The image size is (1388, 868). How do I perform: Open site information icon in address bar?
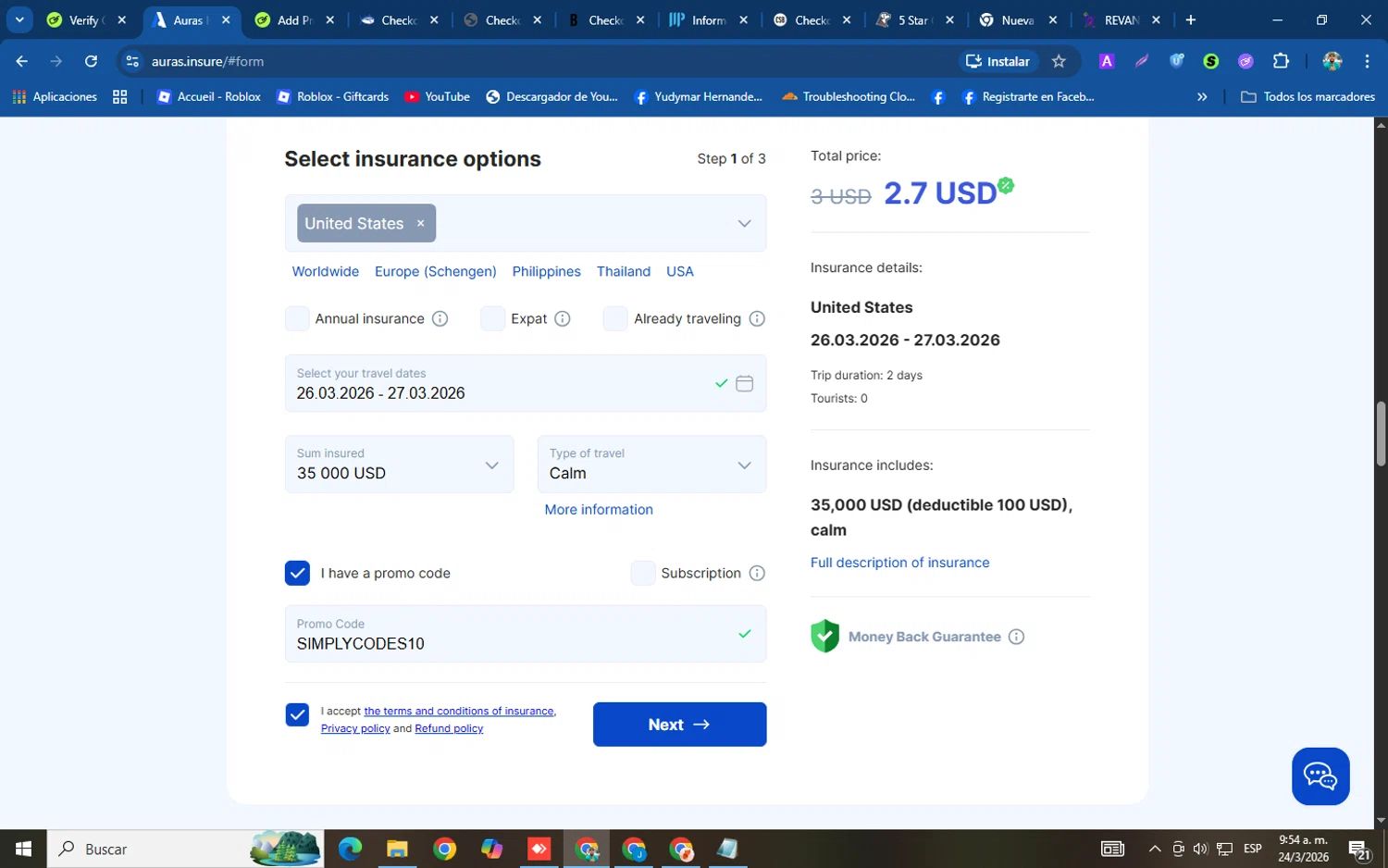coord(132,61)
